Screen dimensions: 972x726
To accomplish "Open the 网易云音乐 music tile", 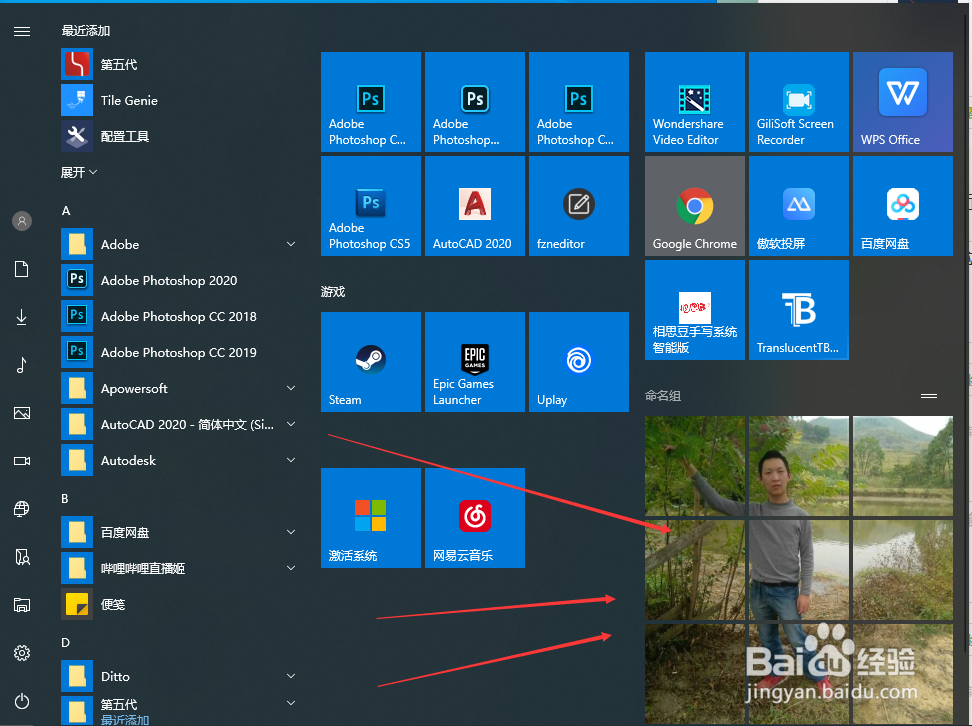I will point(474,518).
